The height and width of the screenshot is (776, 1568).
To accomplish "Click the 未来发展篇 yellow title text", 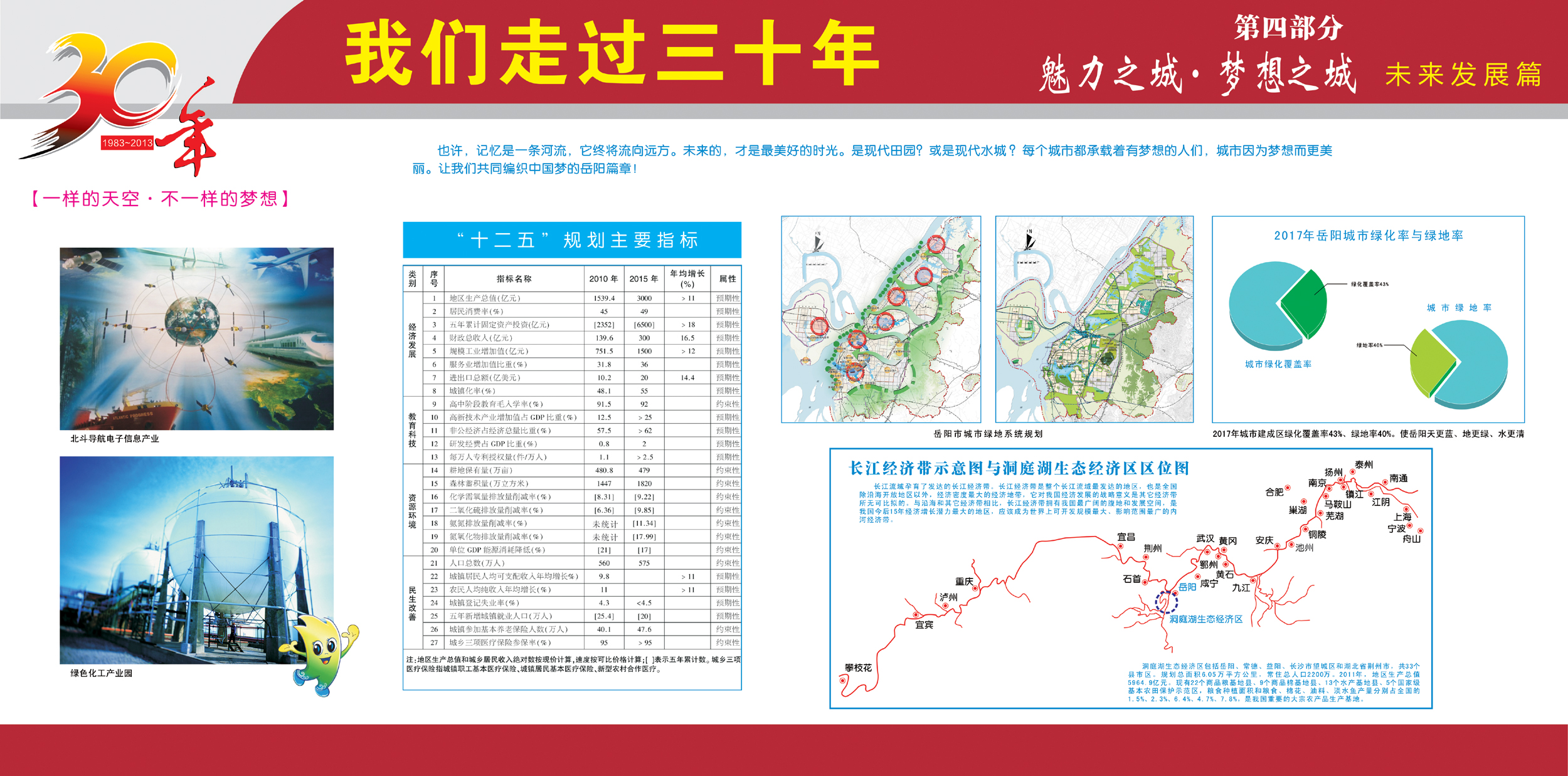I will tap(1463, 75).
